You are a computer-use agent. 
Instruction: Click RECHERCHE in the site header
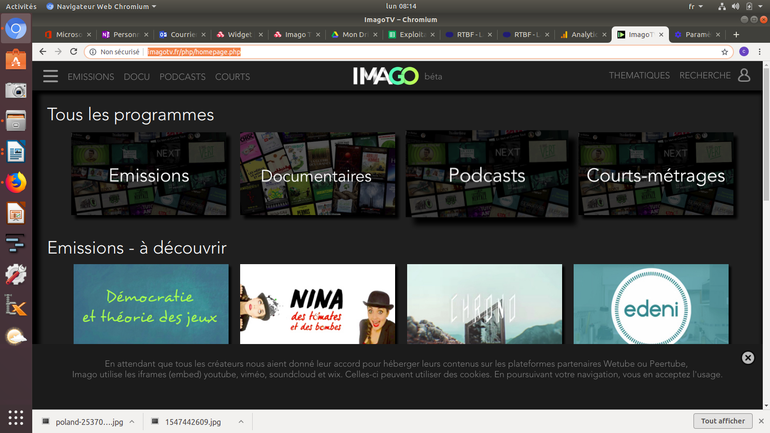click(x=705, y=76)
